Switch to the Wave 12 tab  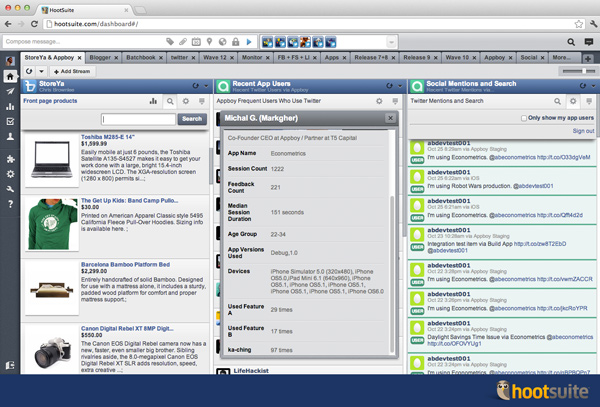(214, 57)
